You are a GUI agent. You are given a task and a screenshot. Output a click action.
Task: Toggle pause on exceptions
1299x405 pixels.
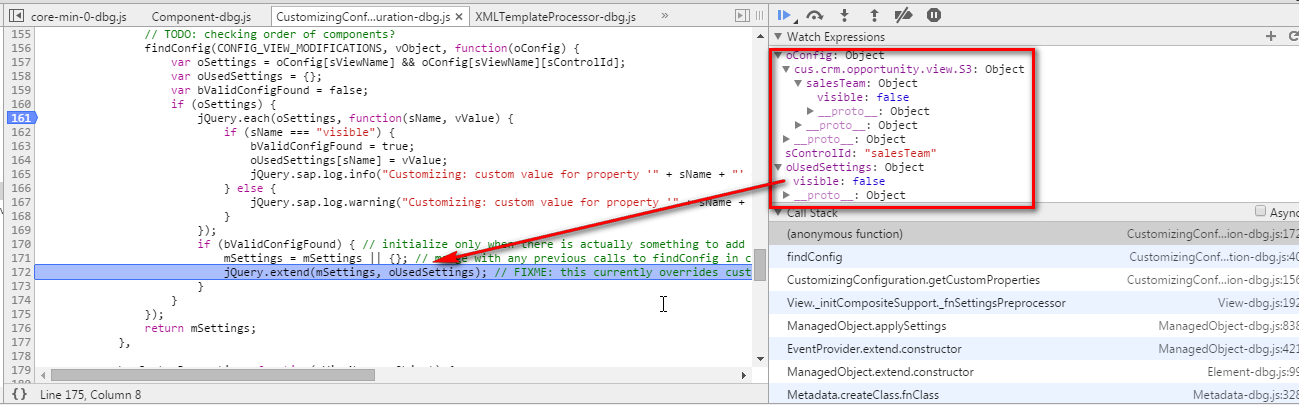933,15
